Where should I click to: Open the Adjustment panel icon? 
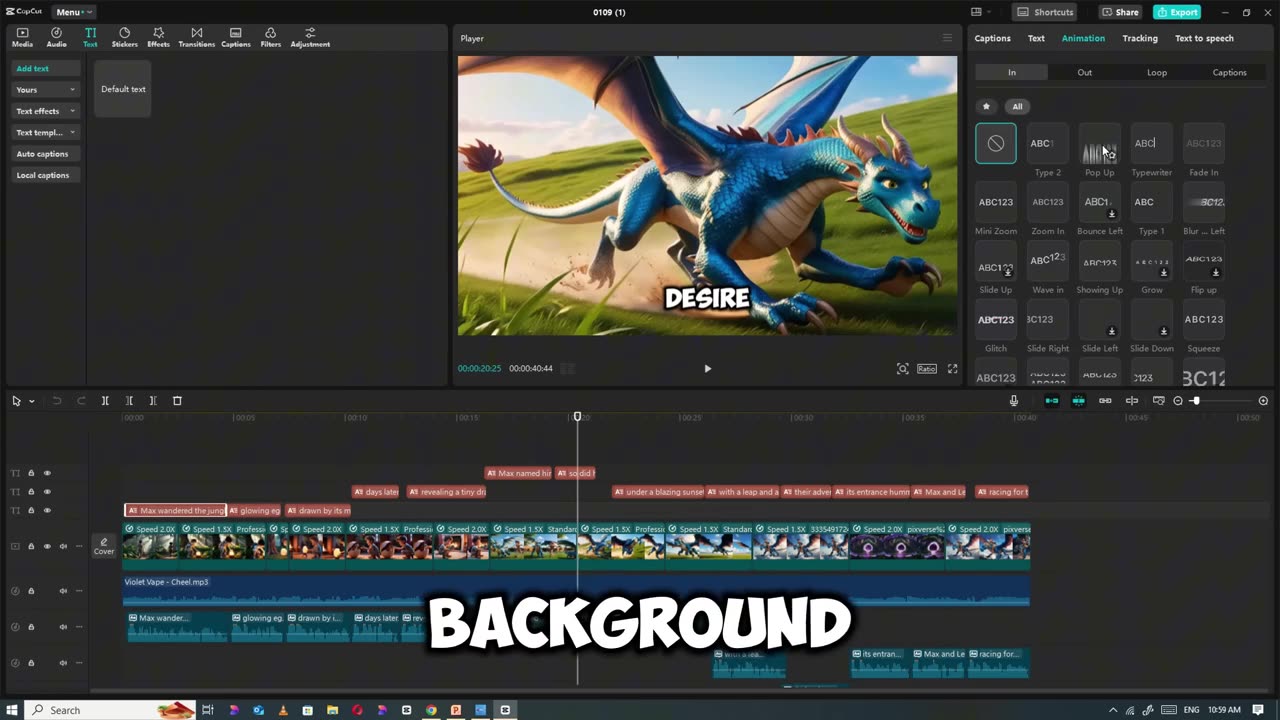click(310, 37)
